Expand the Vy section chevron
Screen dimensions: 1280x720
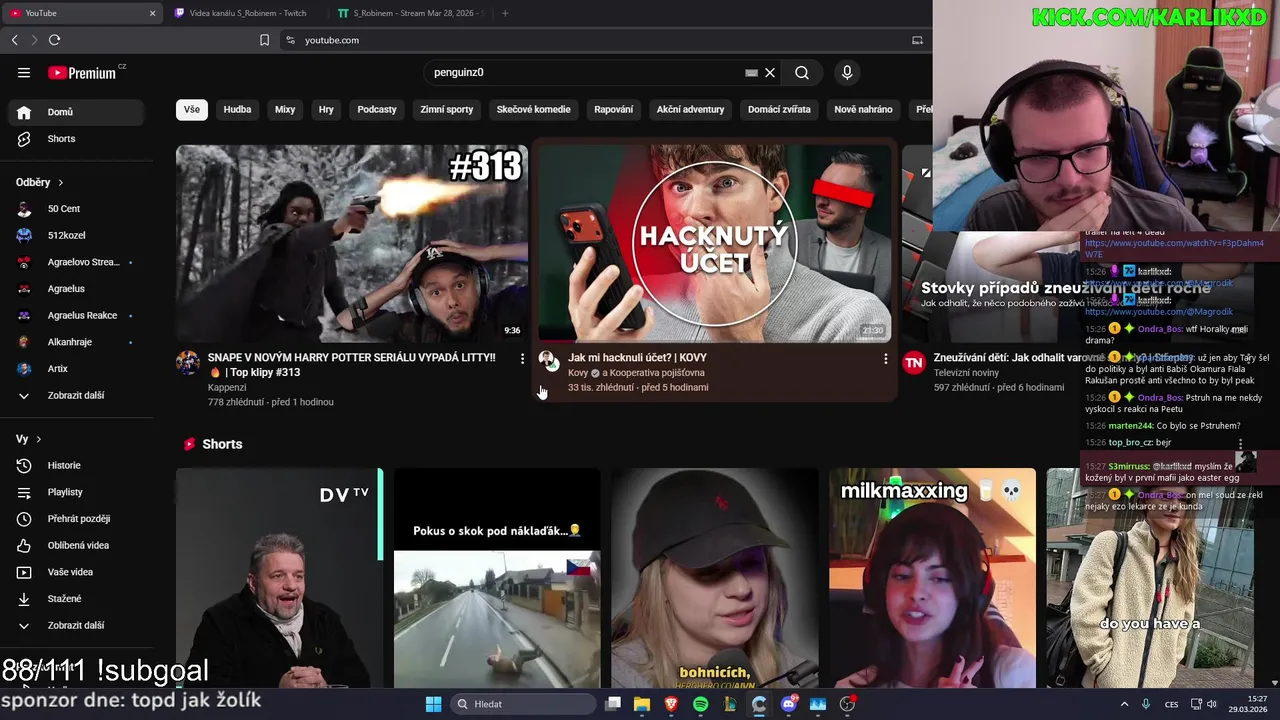[39, 439]
